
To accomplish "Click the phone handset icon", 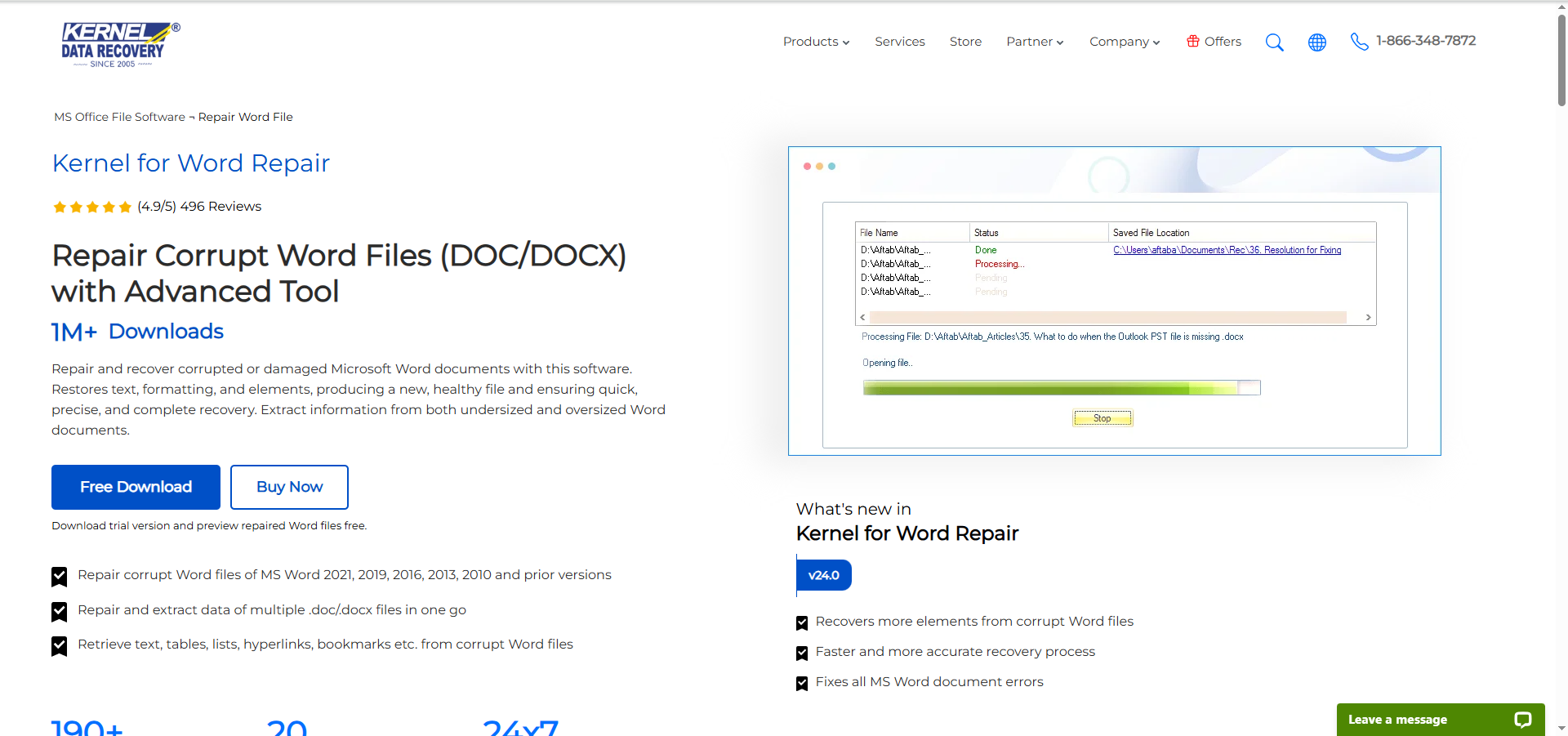I will [1359, 42].
